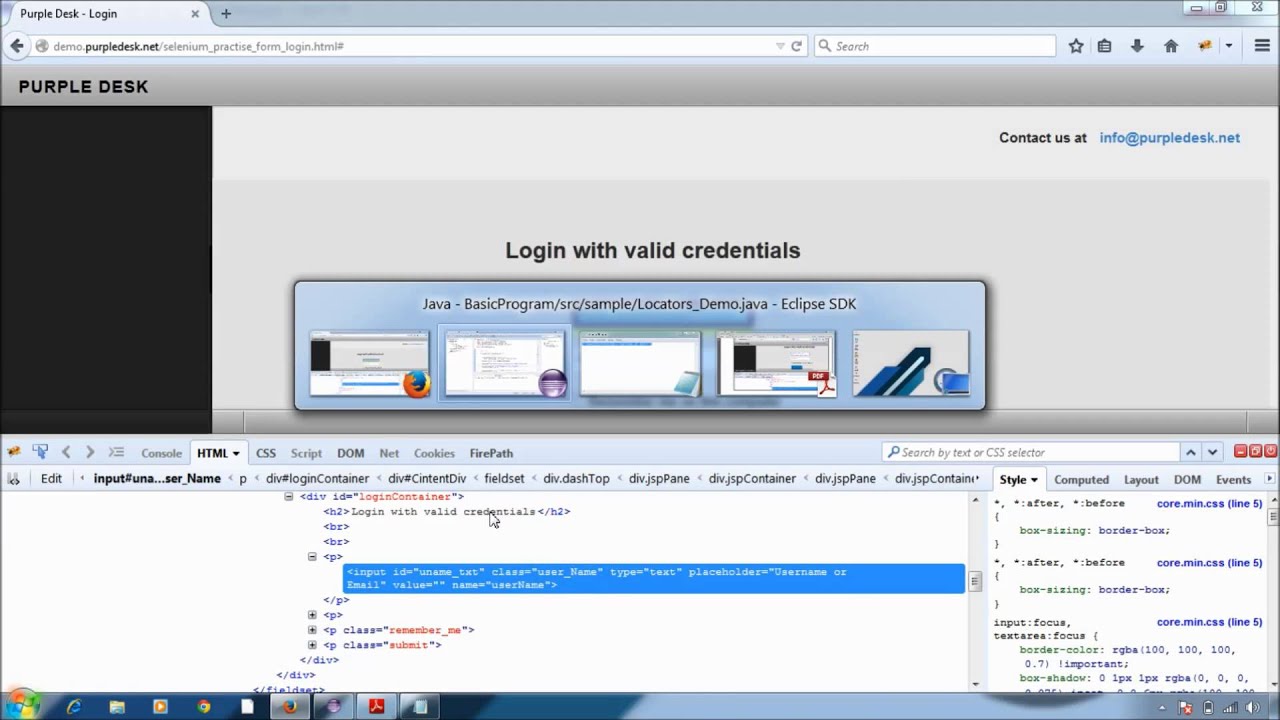Open the FirePath tab

pos(491,454)
